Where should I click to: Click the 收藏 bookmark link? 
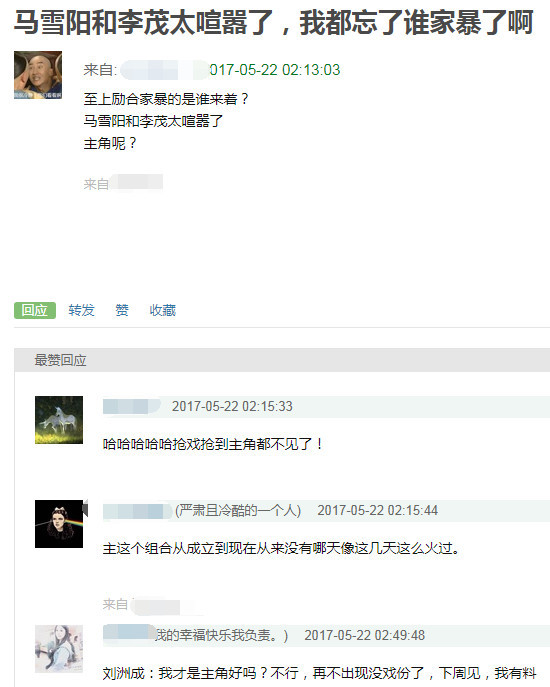tap(163, 310)
